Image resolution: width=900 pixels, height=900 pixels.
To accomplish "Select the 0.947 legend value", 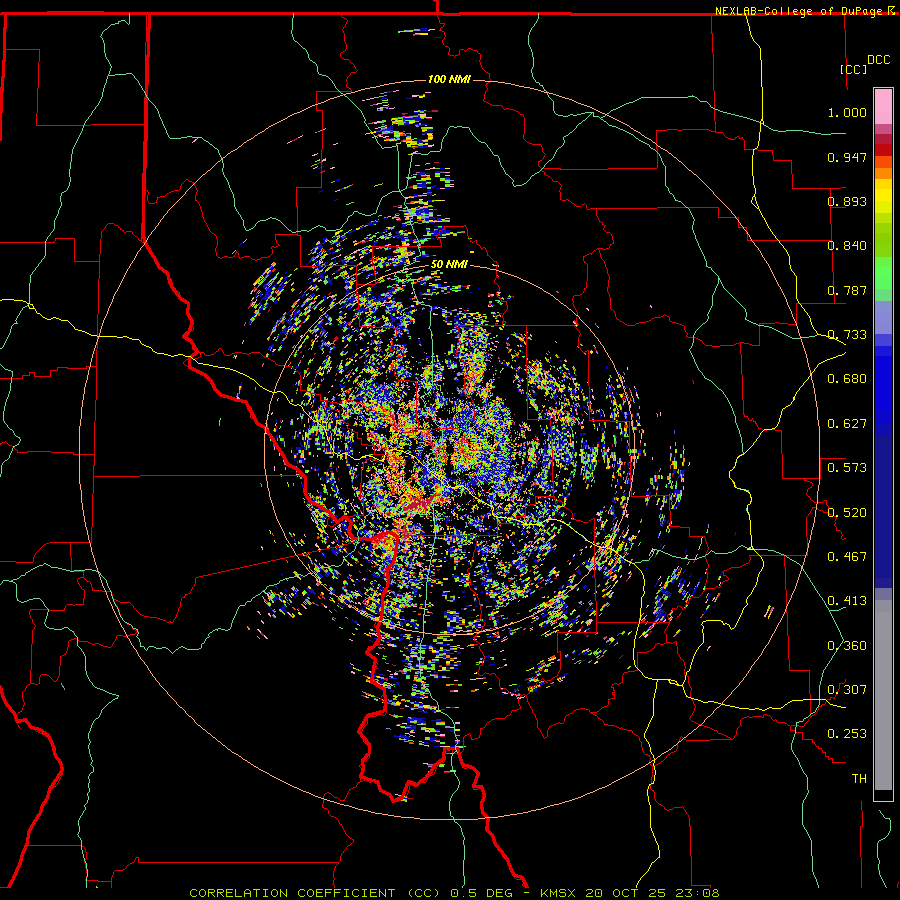I will coord(847,157).
